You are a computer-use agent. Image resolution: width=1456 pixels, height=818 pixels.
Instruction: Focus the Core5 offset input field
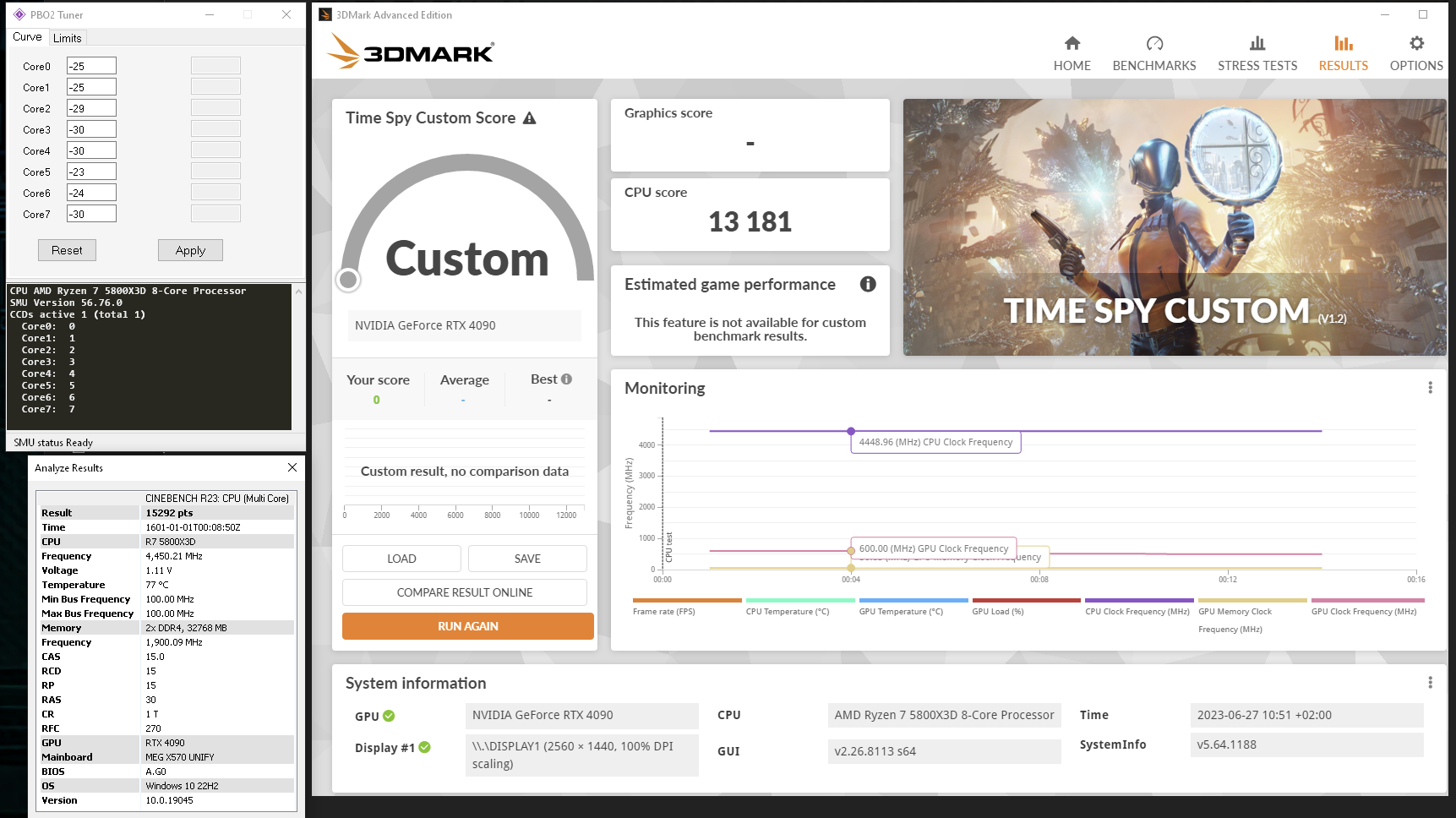point(91,172)
